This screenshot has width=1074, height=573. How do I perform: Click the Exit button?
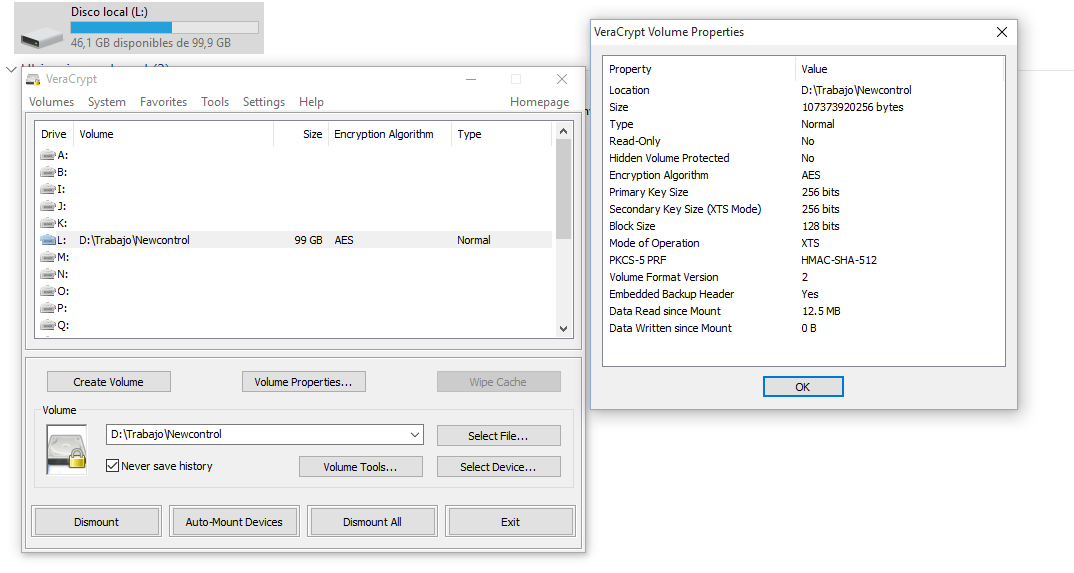coord(510,522)
